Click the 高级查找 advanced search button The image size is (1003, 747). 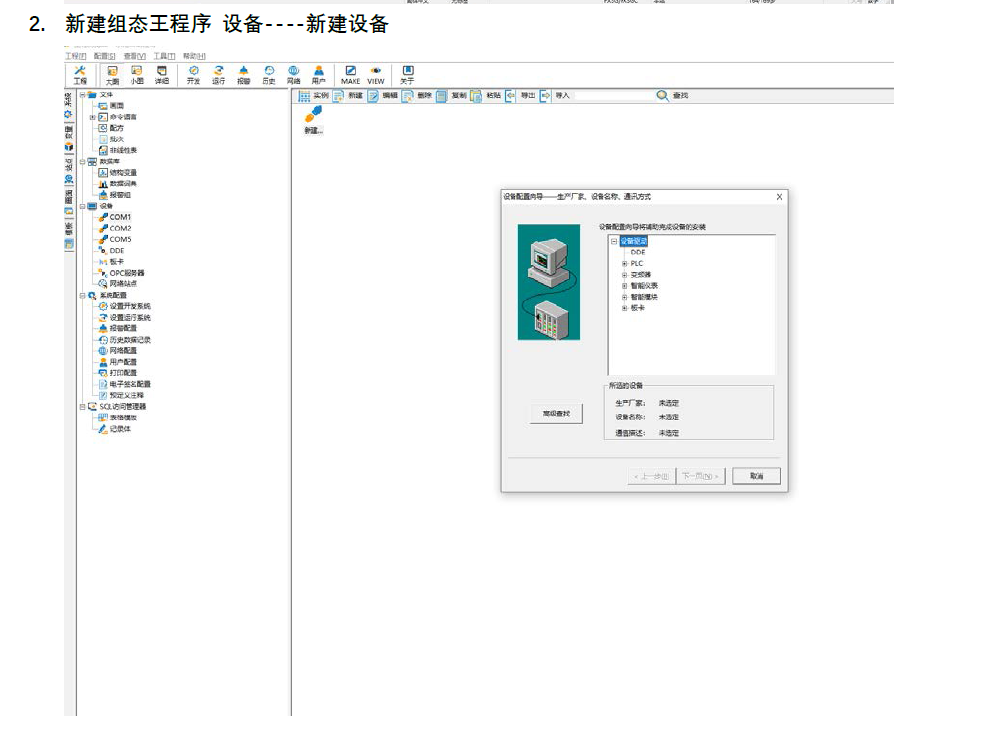[555, 414]
